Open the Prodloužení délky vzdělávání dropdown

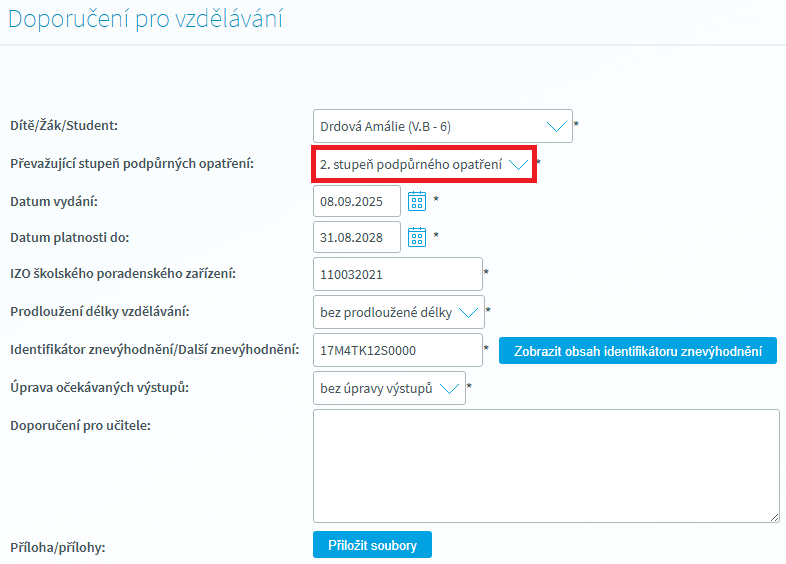click(397, 312)
